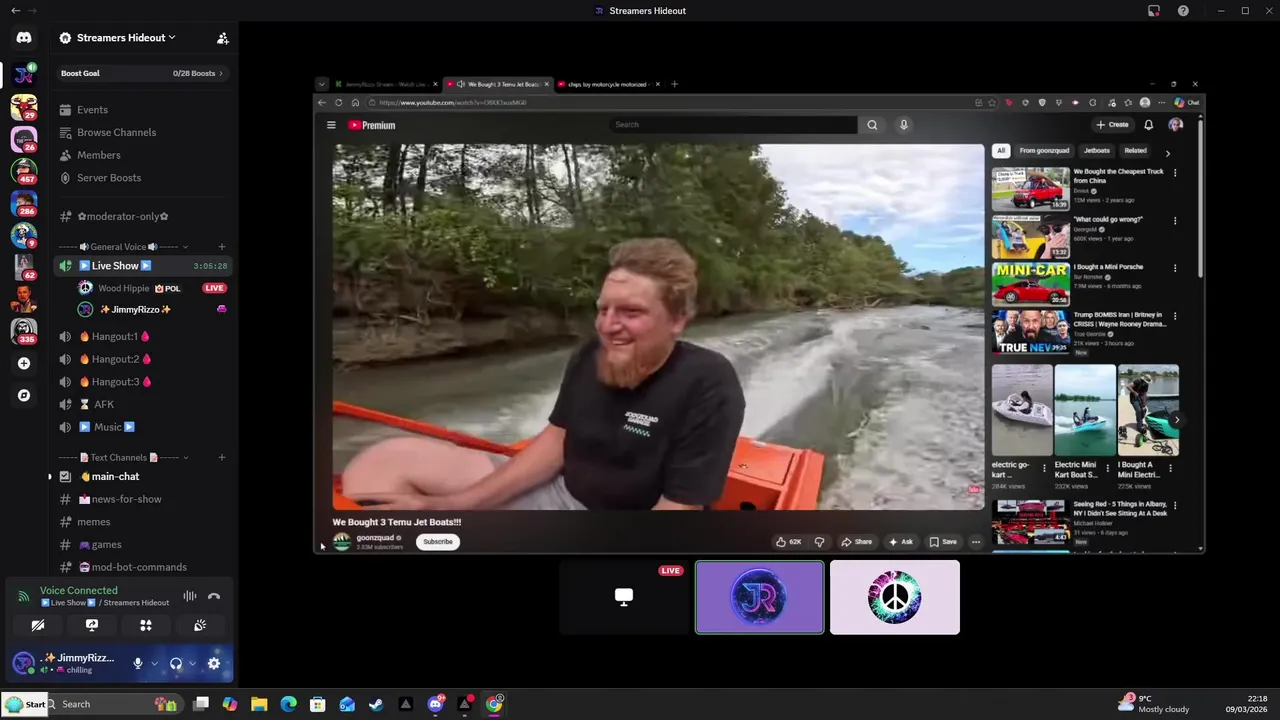Open Task View on the taskbar

tap(201, 704)
